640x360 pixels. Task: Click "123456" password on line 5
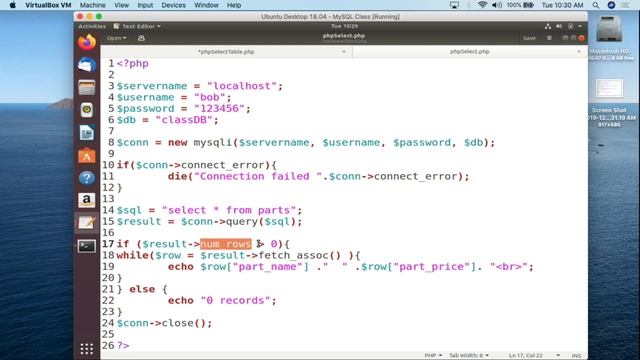coord(219,109)
